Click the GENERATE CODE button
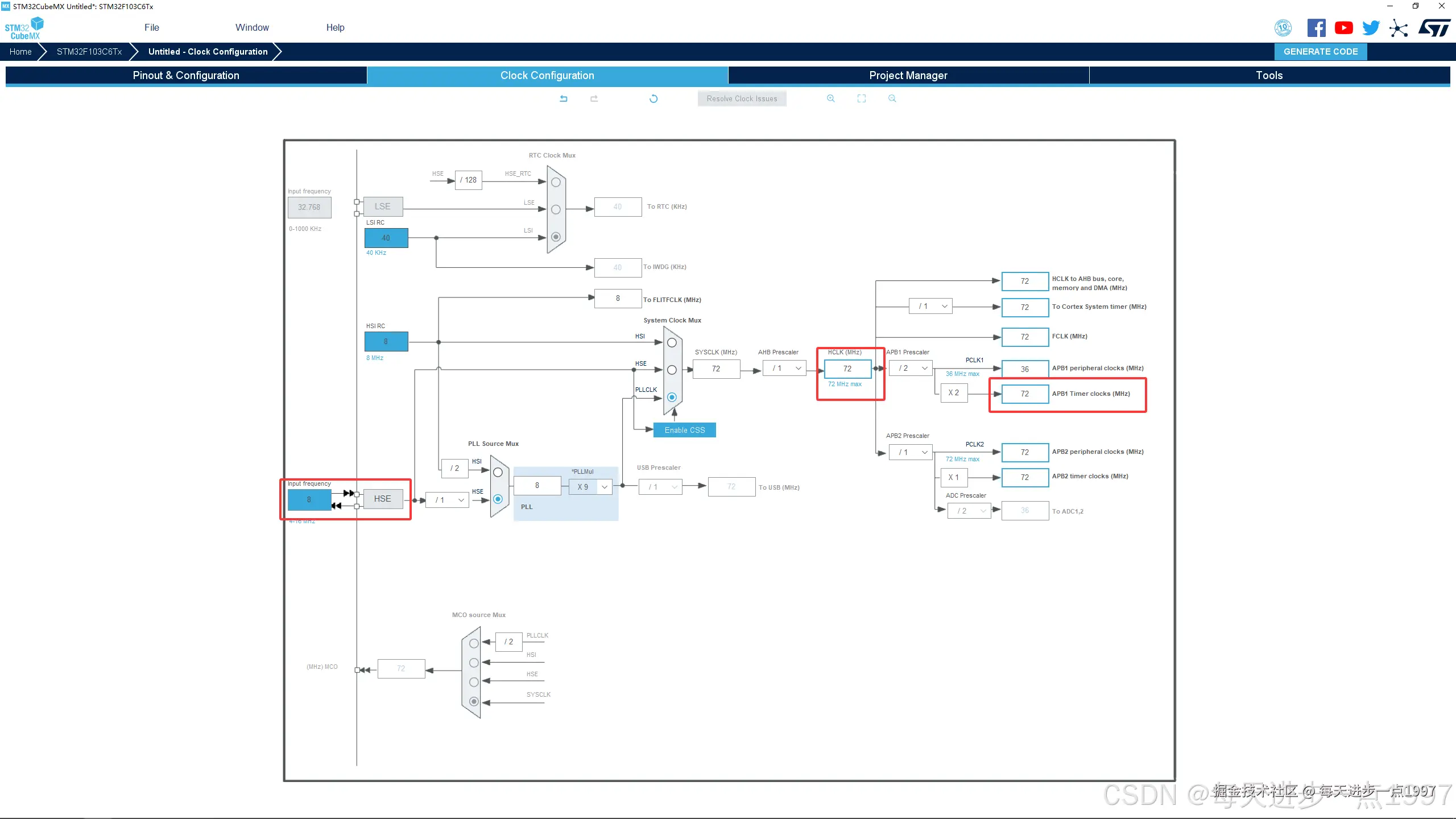Screen dimensions: 1456x819 1320,51
